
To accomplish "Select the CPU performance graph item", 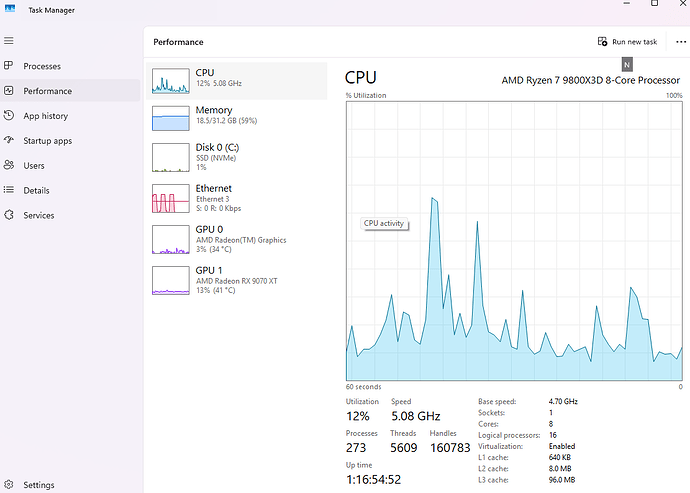I will click(x=237, y=80).
